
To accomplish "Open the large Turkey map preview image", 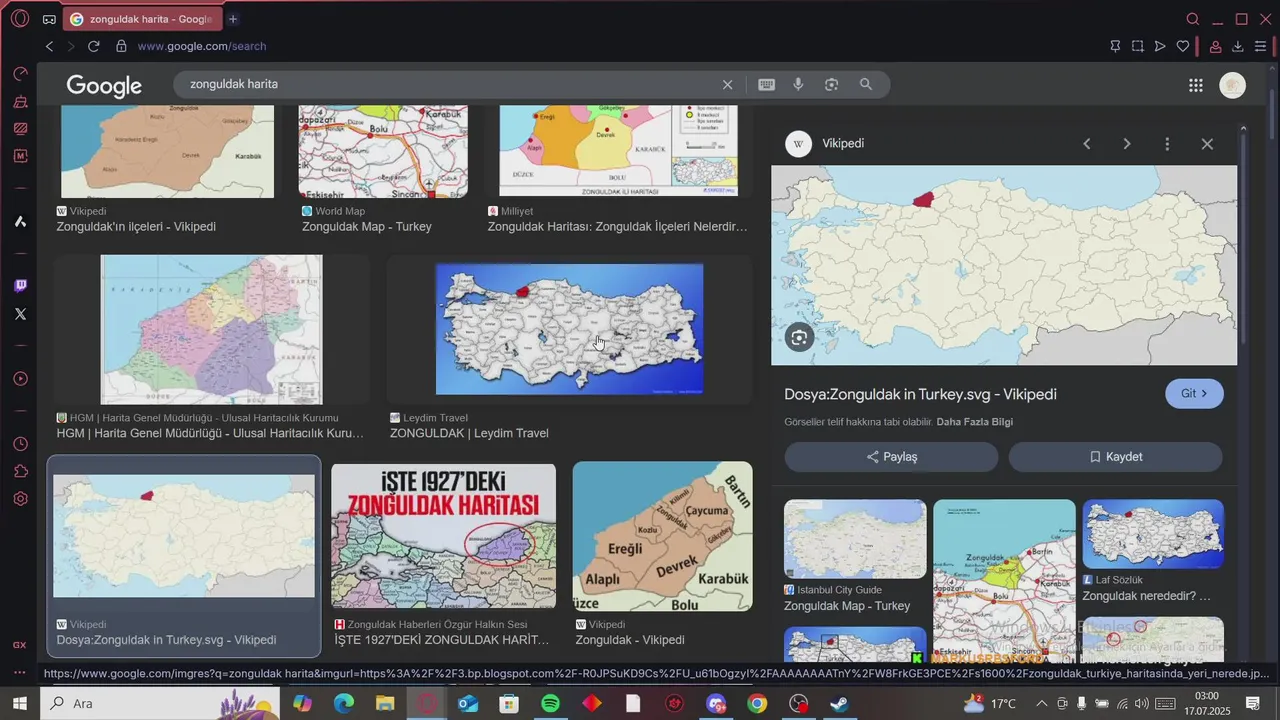I will (1004, 265).
